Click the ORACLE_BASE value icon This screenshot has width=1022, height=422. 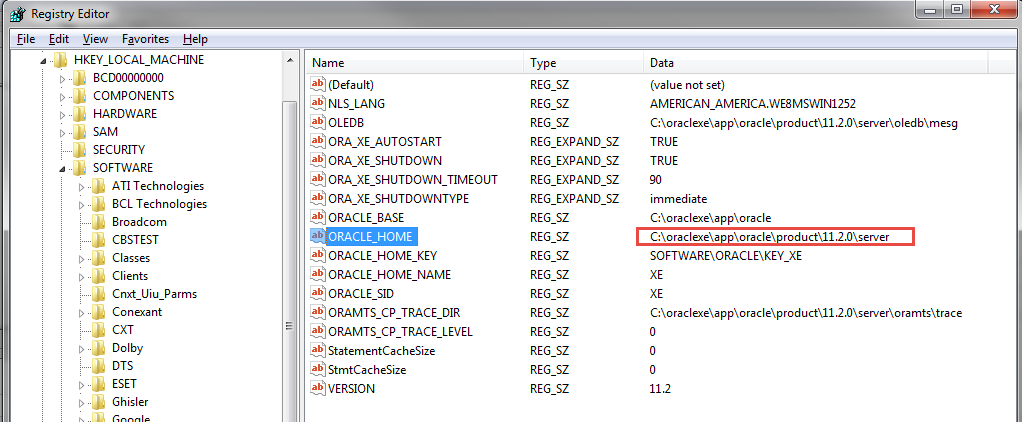(317, 217)
